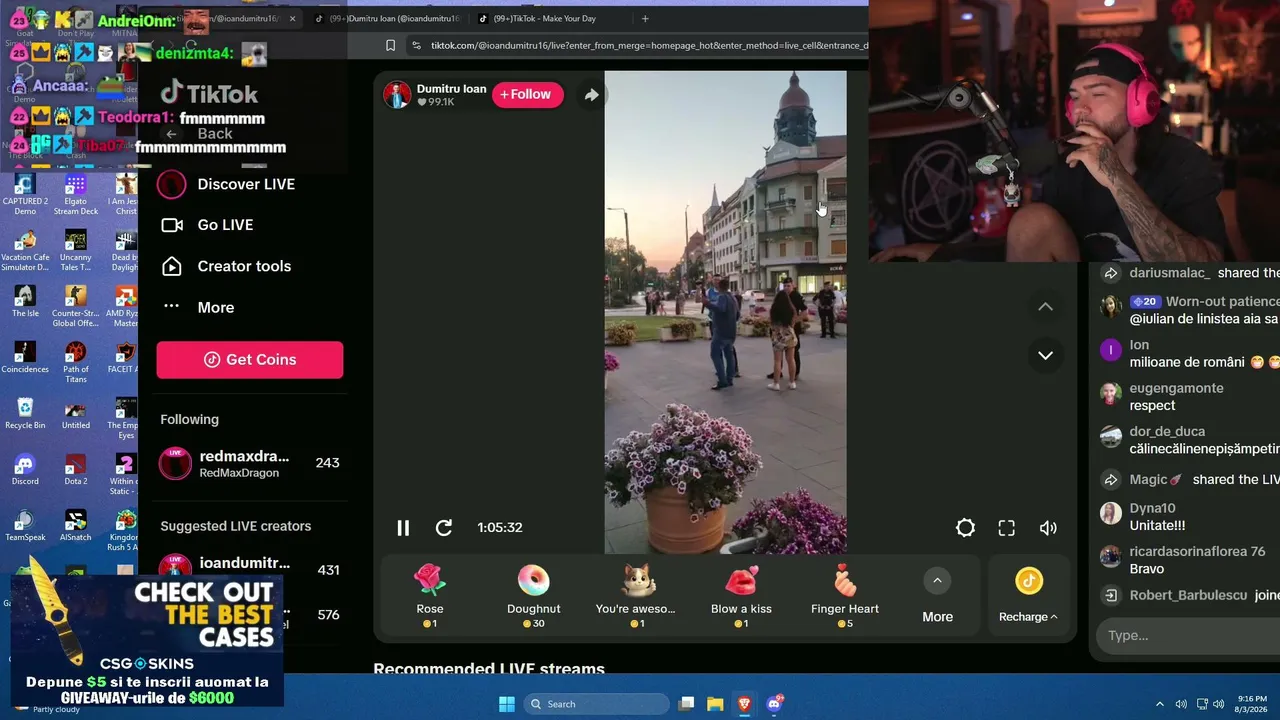Open Dumitru Ioan's profile avatar
The image size is (1280, 720).
[x=397, y=95]
